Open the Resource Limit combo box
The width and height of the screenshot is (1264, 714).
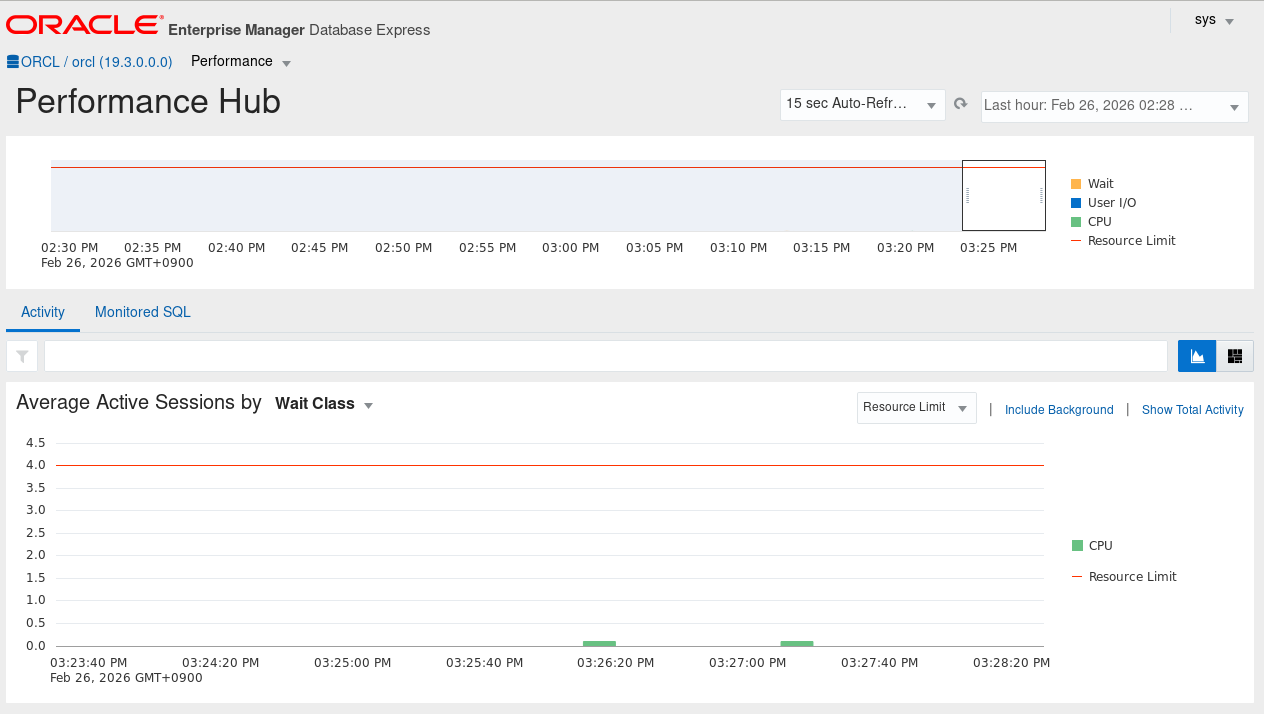[917, 407]
